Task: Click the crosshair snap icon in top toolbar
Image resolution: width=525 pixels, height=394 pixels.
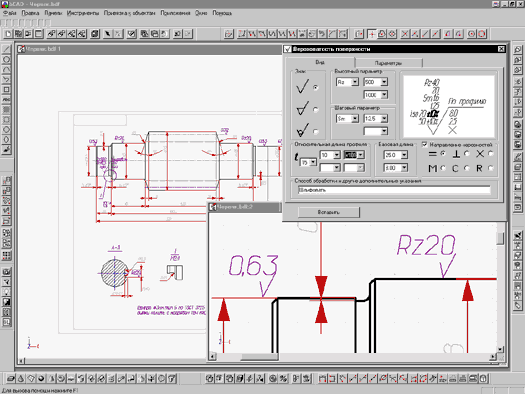Action: pyautogui.click(x=371, y=34)
